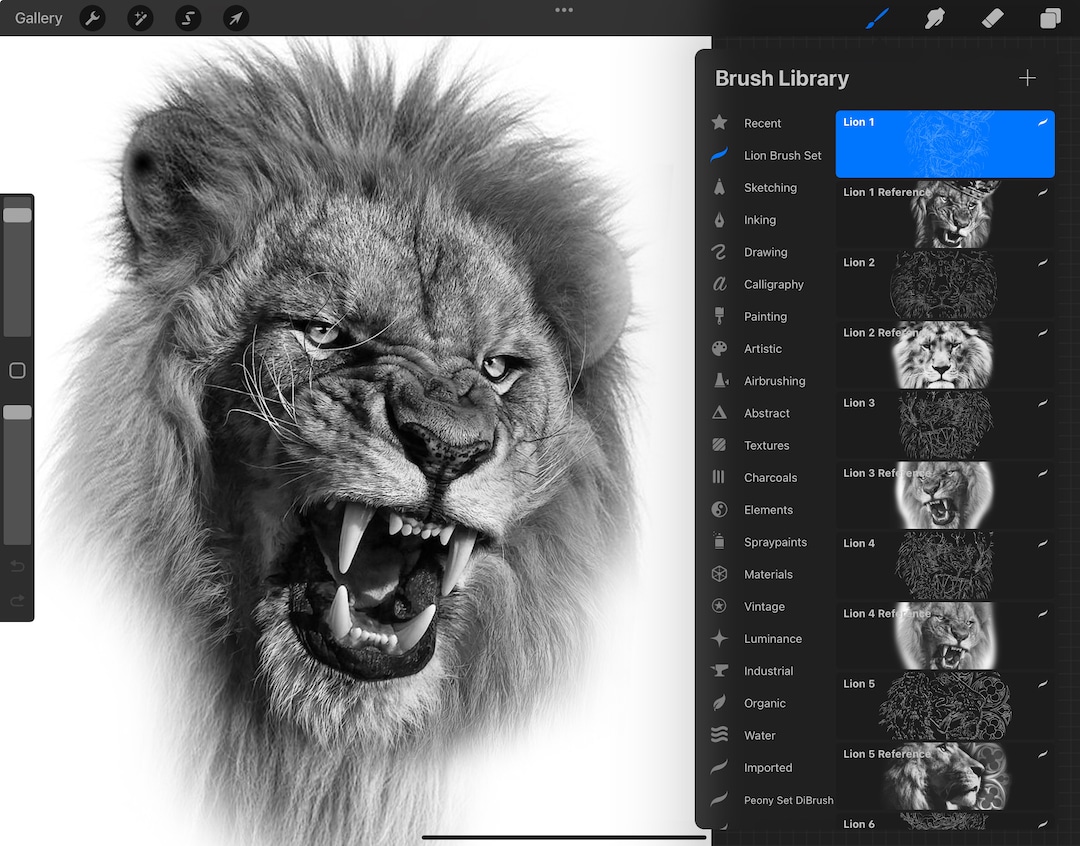Select the Smudge tool
1080x846 pixels.
coord(935,18)
